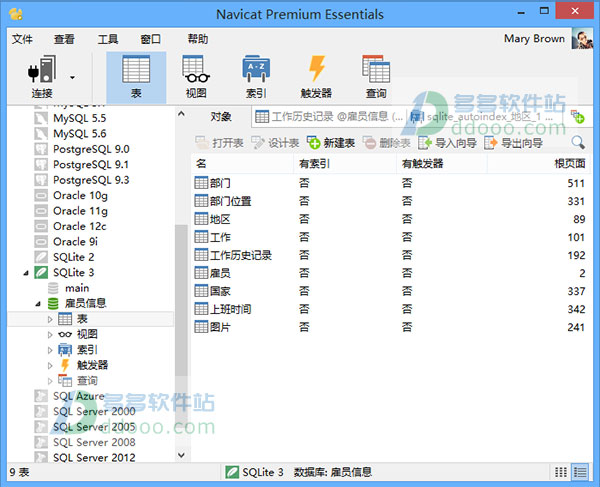Open the 帮助 menu
Image resolution: width=600 pixels, height=487 pixels.
198,39
